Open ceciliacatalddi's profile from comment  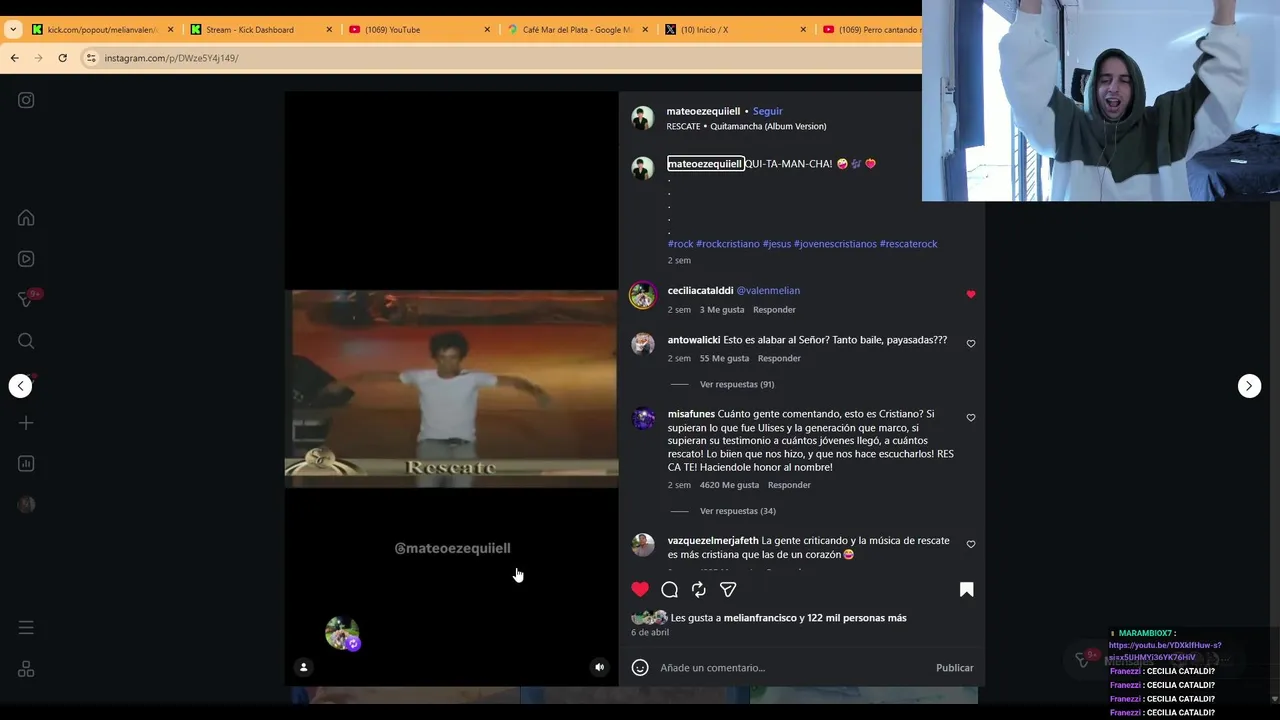[700, 291]
